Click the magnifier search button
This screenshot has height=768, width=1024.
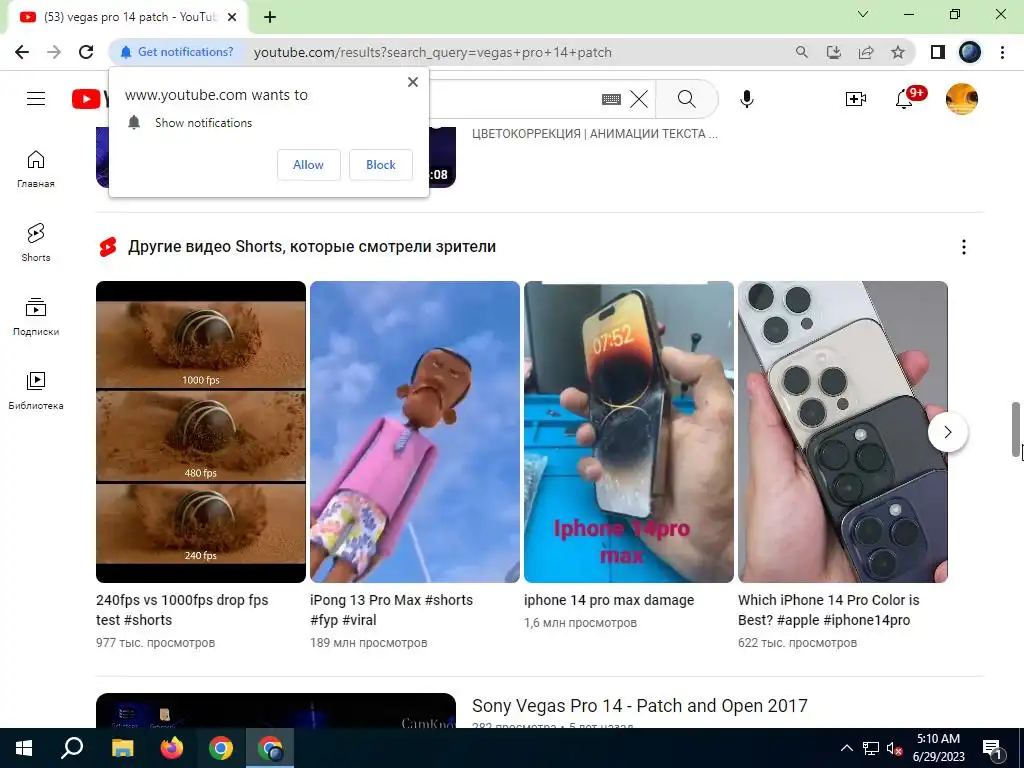tap(686, 99)
